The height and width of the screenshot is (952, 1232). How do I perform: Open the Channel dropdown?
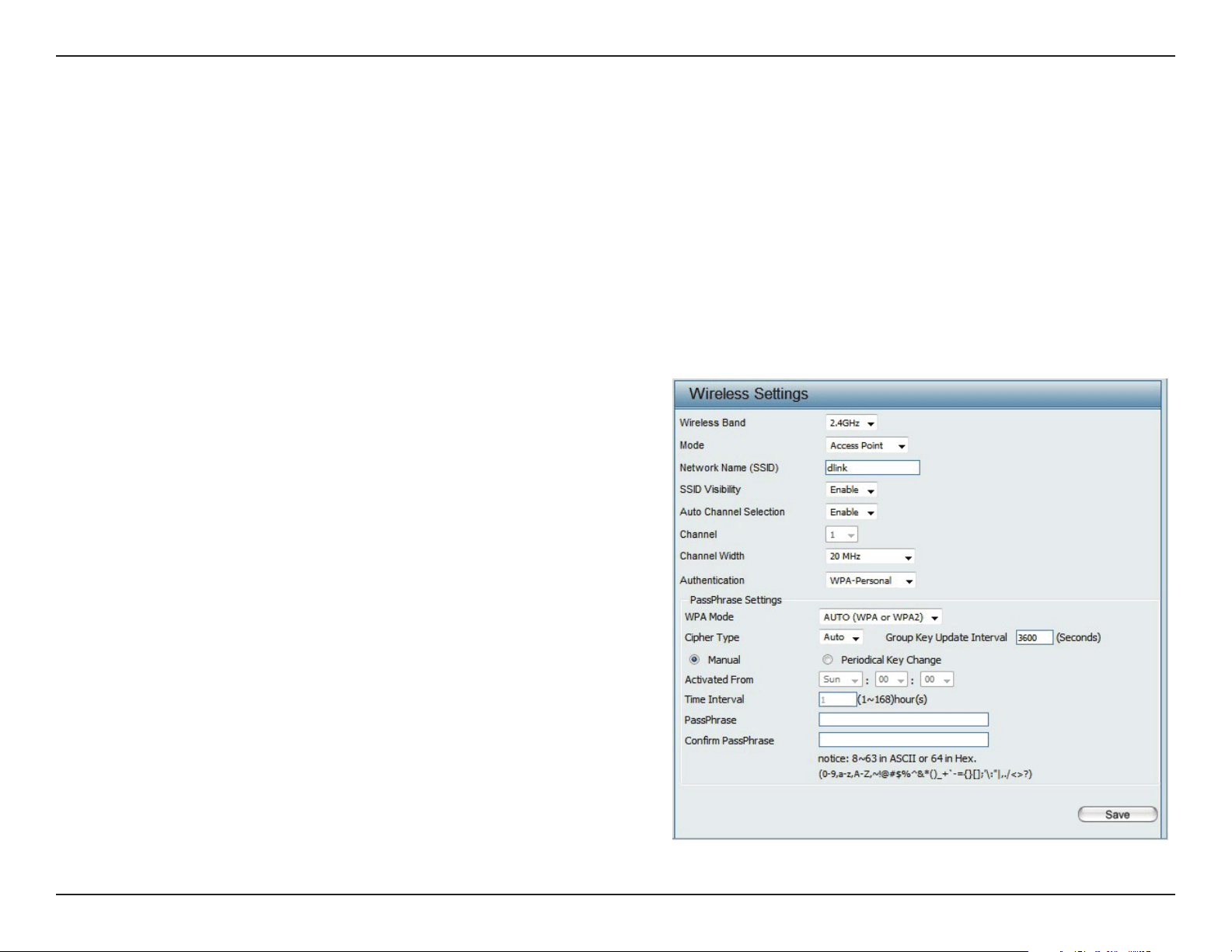click(x=842, y=535)
